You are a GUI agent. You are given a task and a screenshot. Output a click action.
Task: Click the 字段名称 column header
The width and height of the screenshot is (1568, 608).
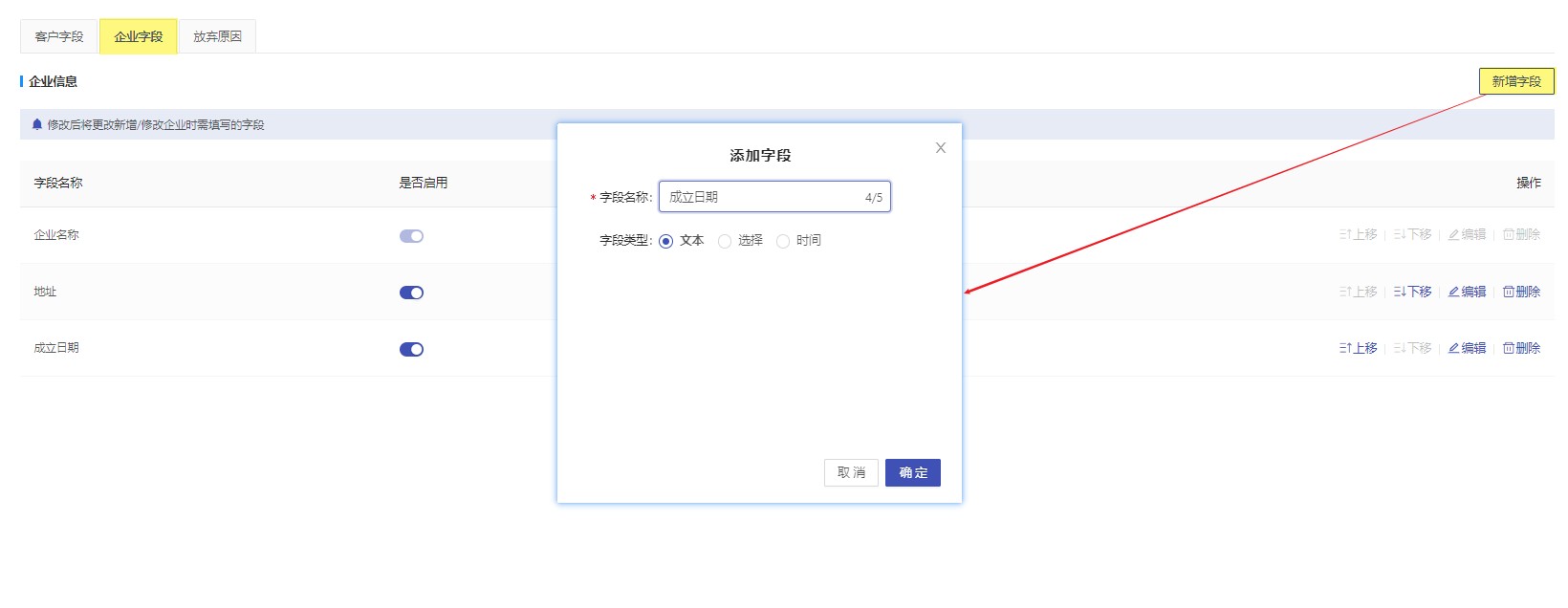58,183
